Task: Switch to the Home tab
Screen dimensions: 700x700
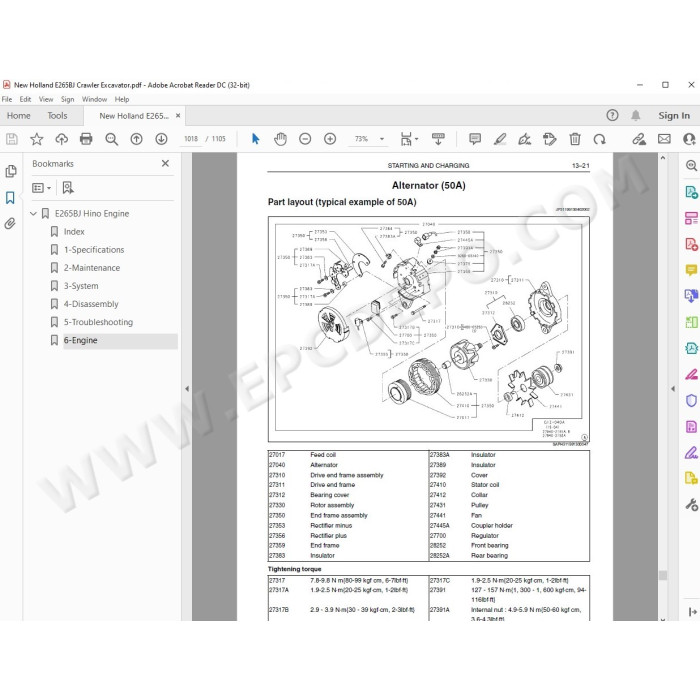Action: (x=19, y=116)
